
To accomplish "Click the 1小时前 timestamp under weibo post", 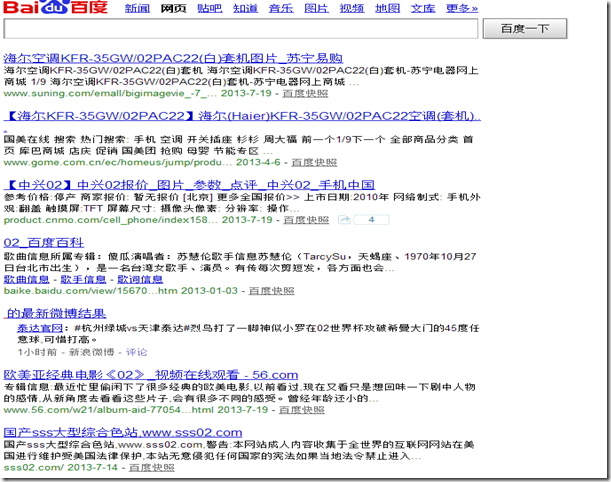I will point(37,352).
